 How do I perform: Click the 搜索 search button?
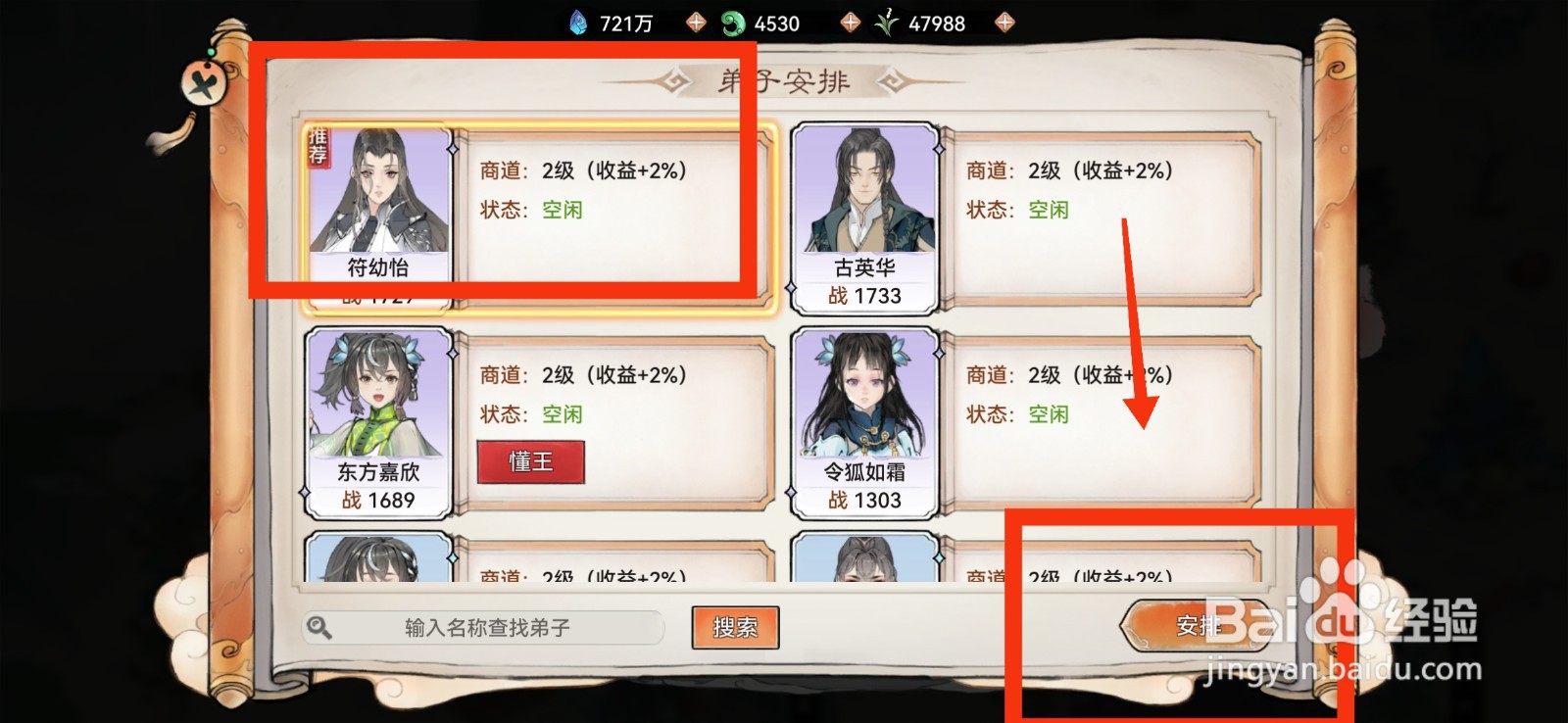coord(735,627)
